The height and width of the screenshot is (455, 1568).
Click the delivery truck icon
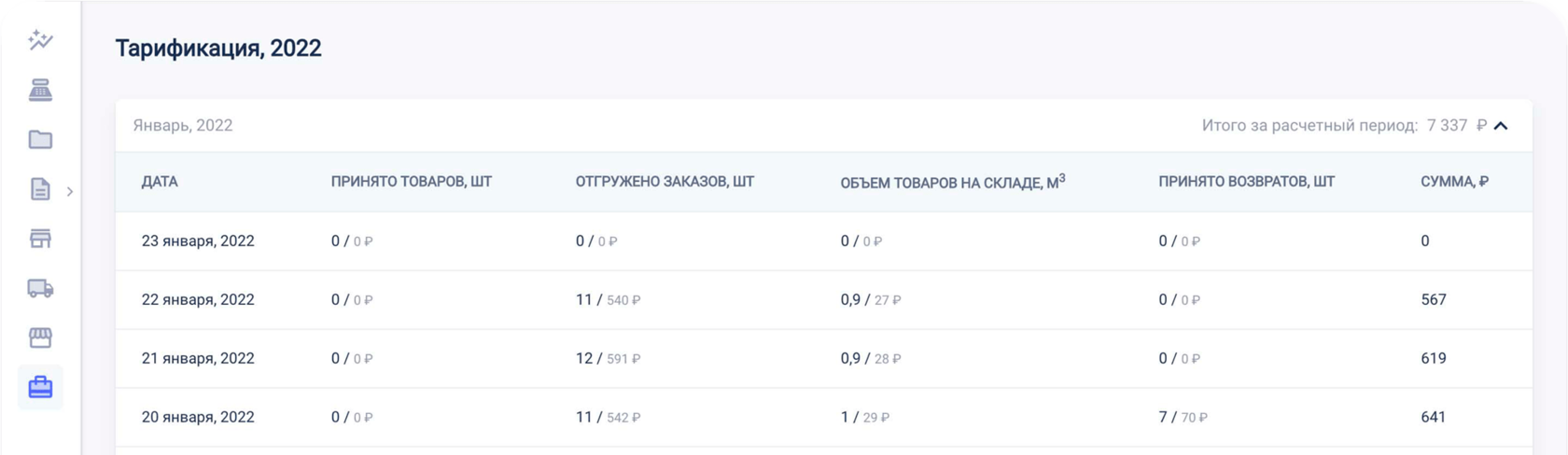[40, 288]
